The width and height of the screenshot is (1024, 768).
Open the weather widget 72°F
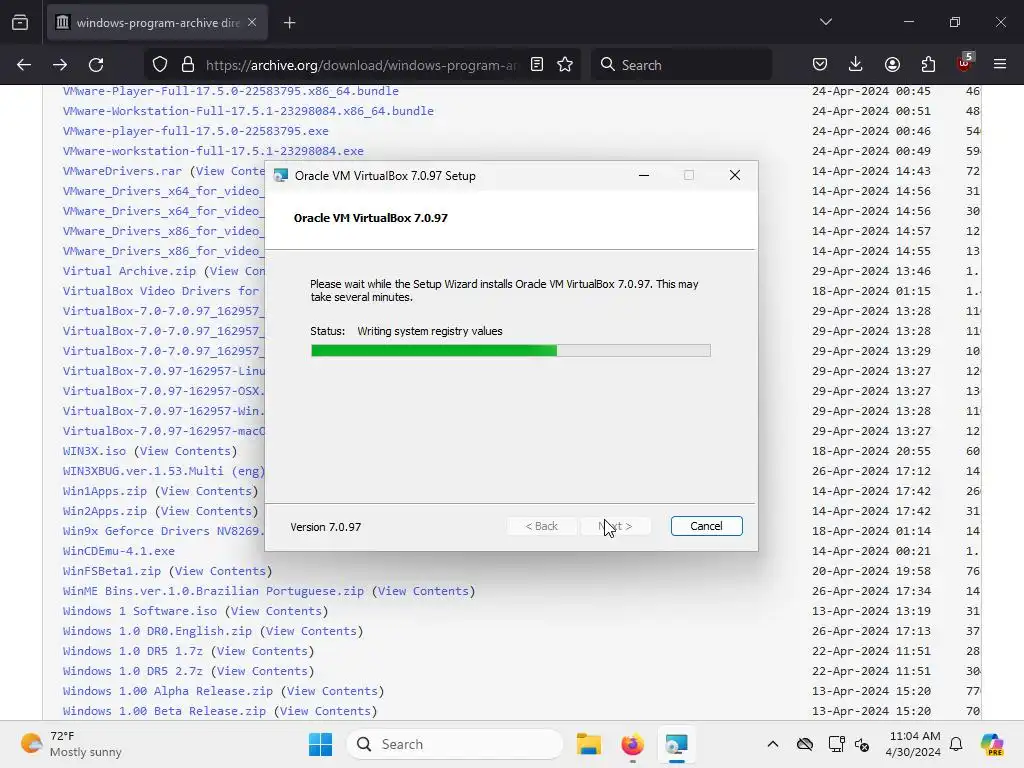71,744
